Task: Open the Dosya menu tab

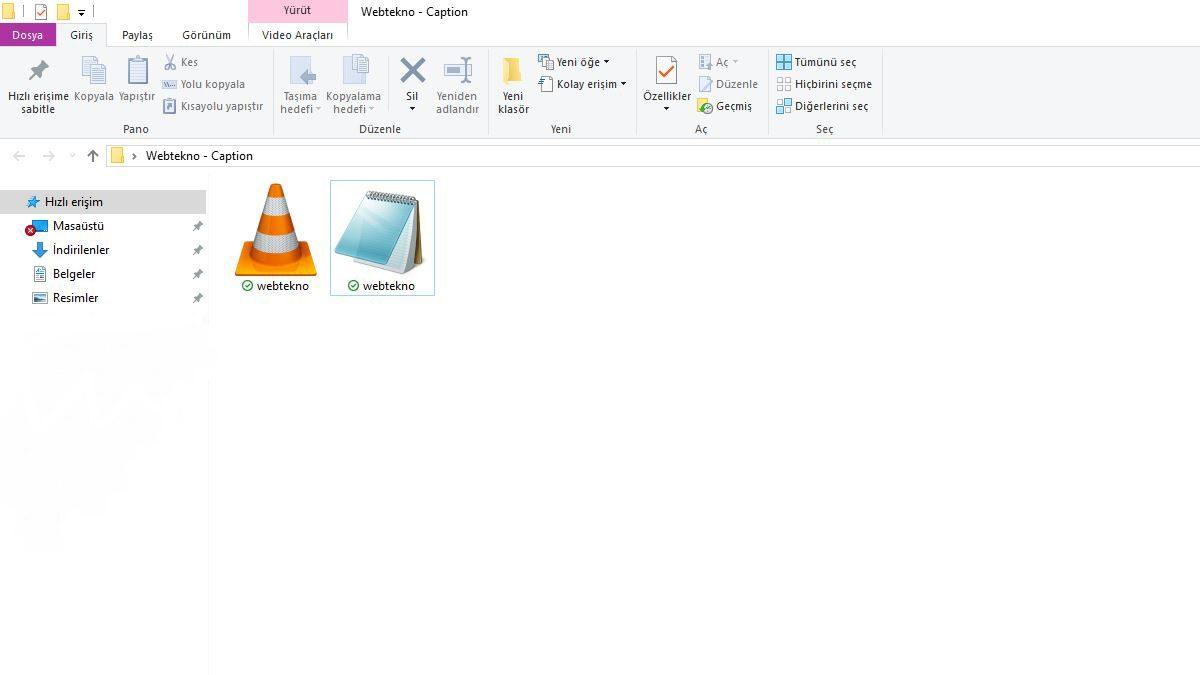Action: [27, 35]
